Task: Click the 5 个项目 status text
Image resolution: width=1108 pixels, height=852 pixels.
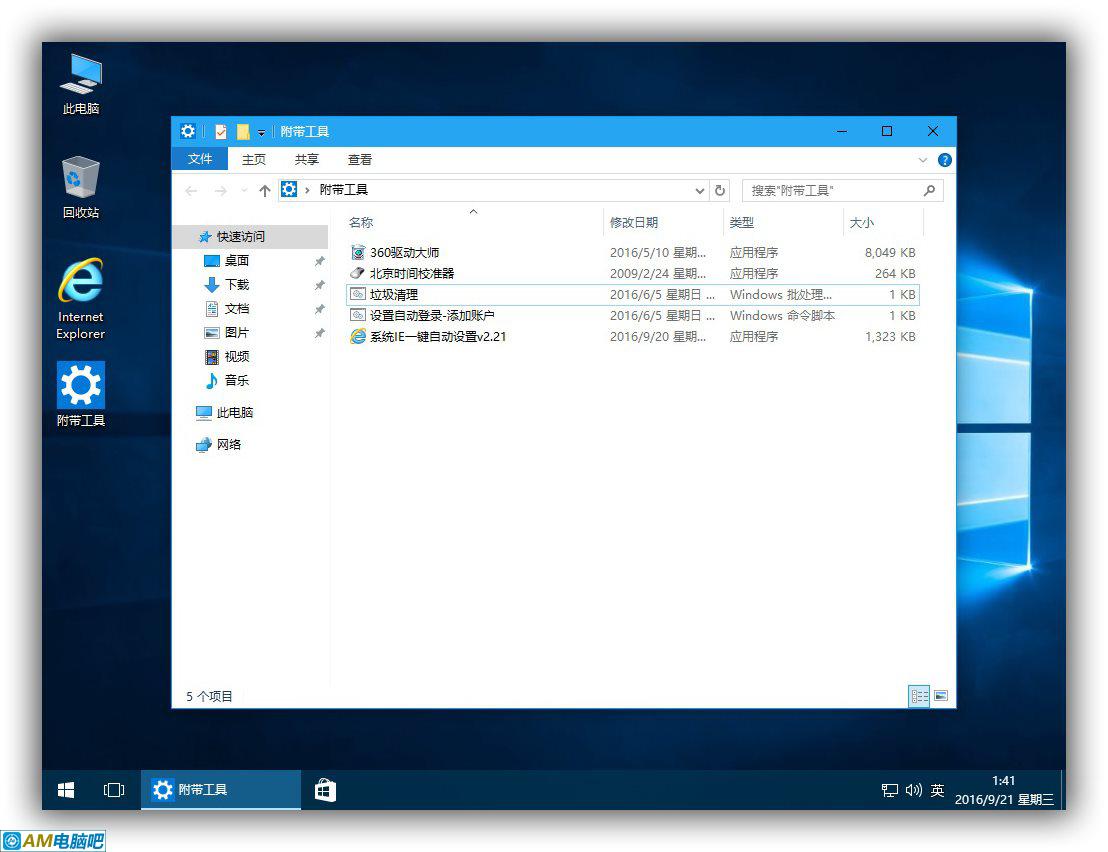Action: (x=209, y=697)
